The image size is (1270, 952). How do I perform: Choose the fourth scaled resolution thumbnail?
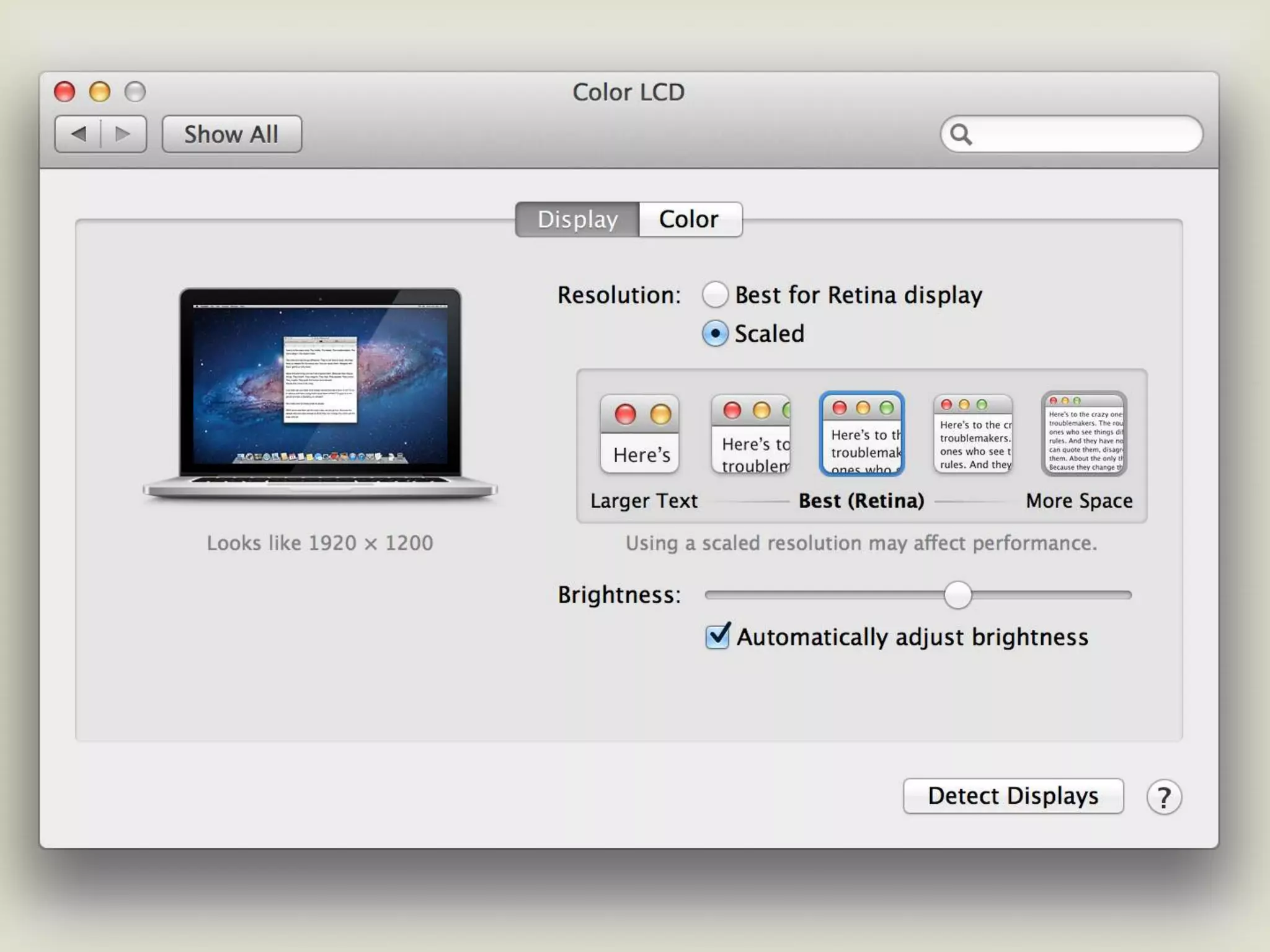tap(972, 434)
